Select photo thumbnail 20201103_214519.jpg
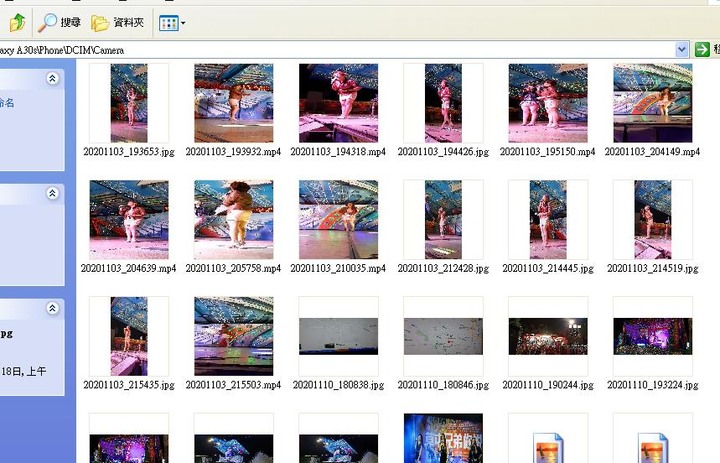The width and height of the screenshot is (720, 463). [x=652, y=220]
